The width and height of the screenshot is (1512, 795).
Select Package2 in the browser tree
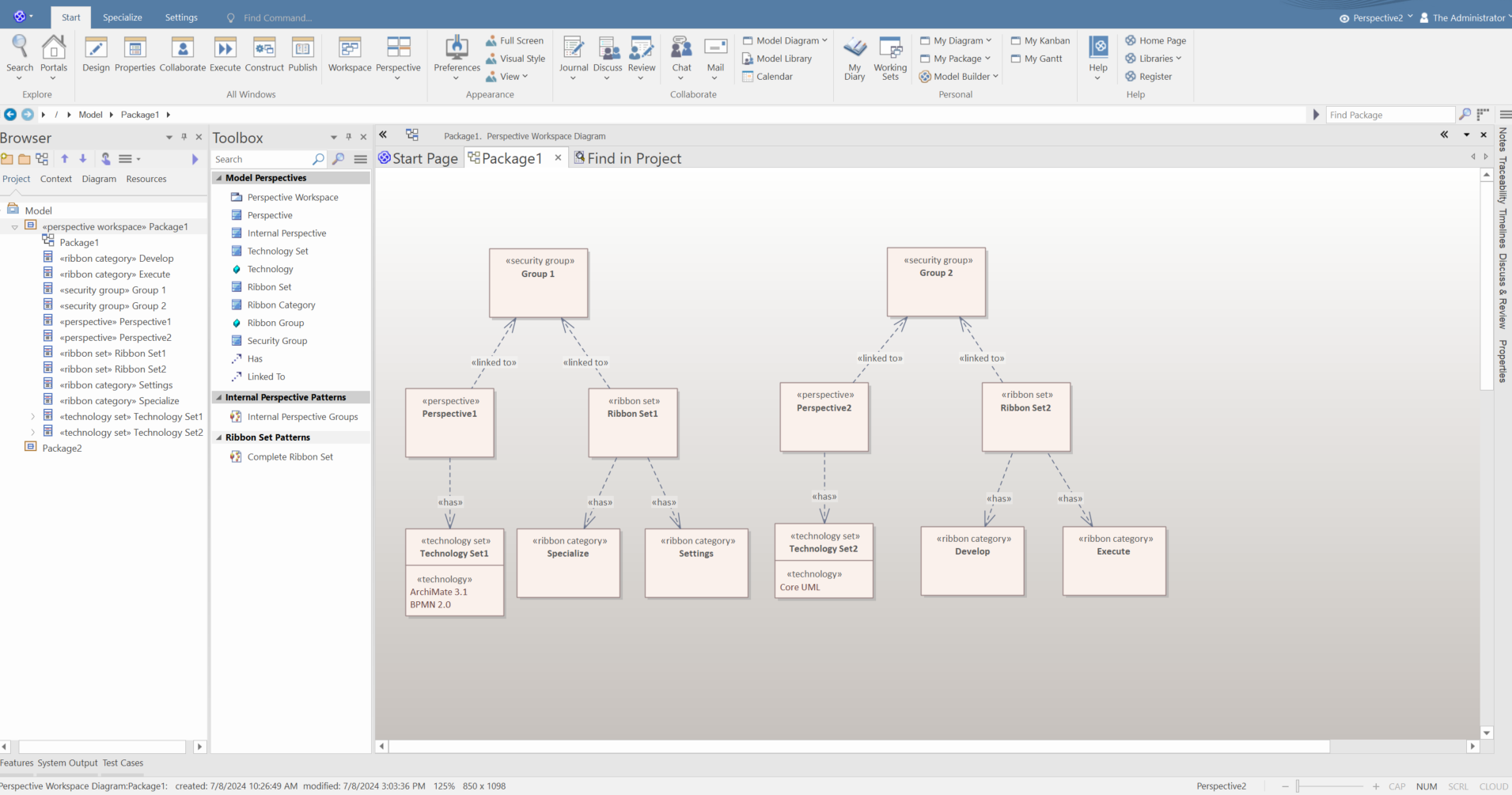click(62, 449)
